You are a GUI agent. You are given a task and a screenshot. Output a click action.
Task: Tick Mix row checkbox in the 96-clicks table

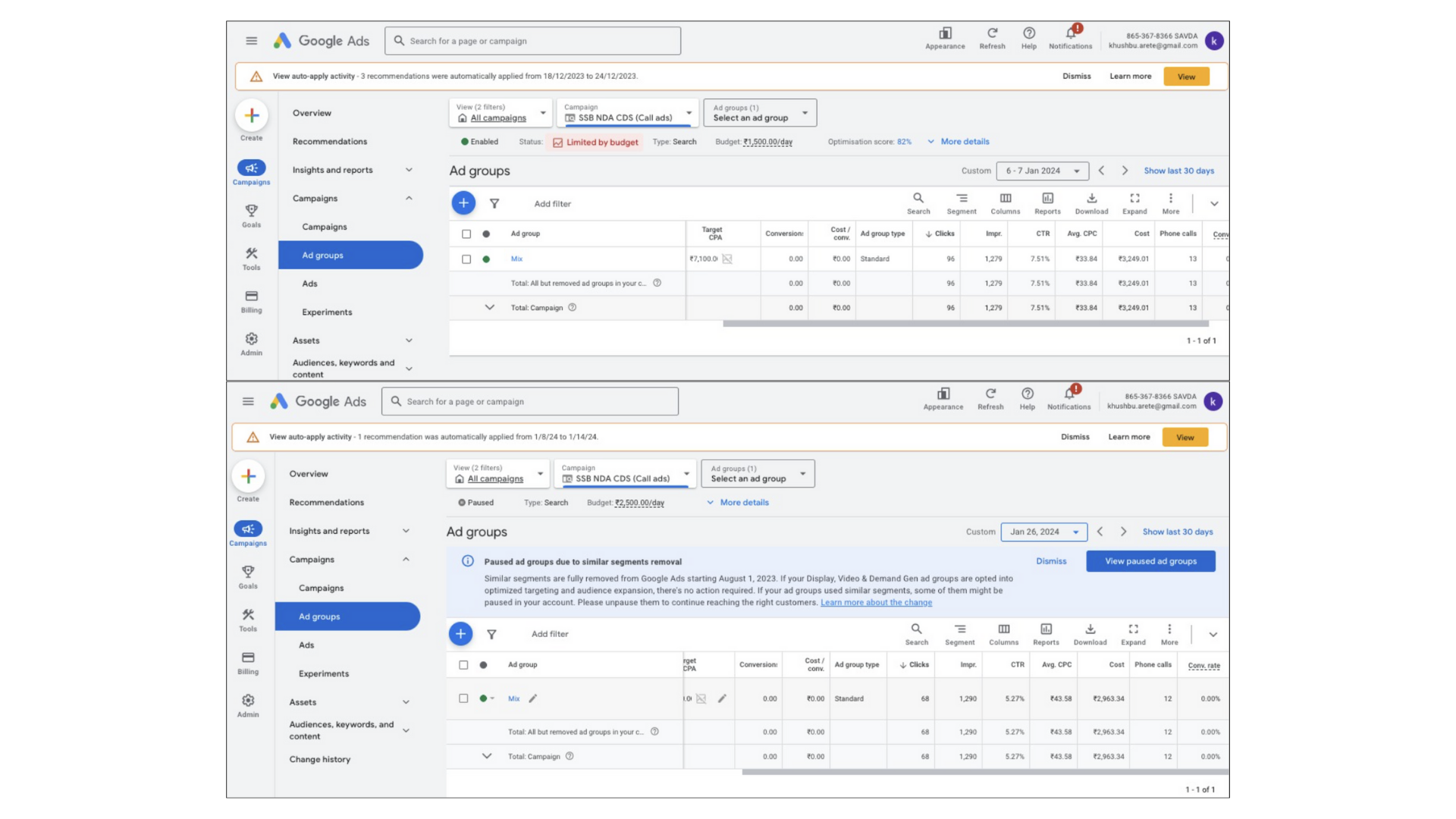[466, 259]
